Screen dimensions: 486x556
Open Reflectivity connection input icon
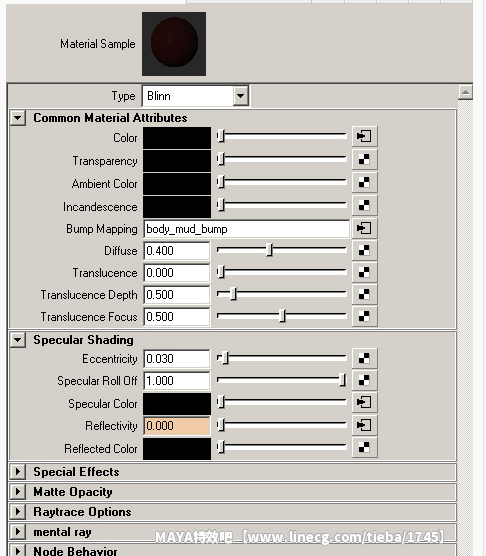(x=364, y=425)
